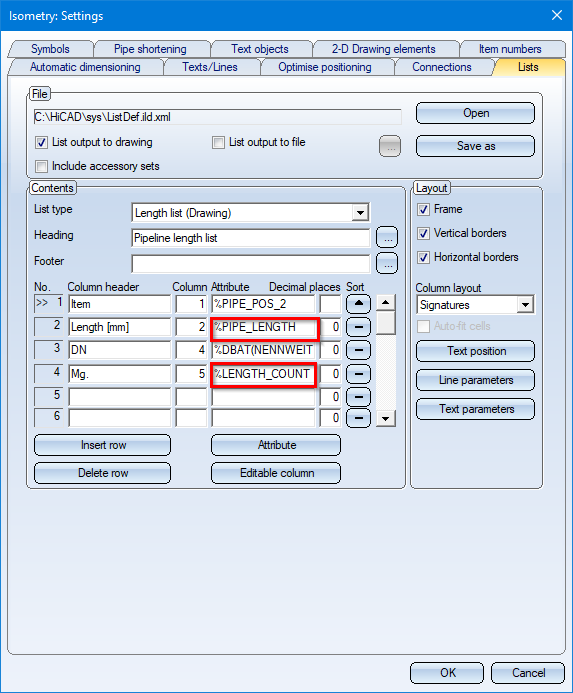The image size is (573, 693).
Task: Click sort button in Mg. row
Action: coord(358,374)
